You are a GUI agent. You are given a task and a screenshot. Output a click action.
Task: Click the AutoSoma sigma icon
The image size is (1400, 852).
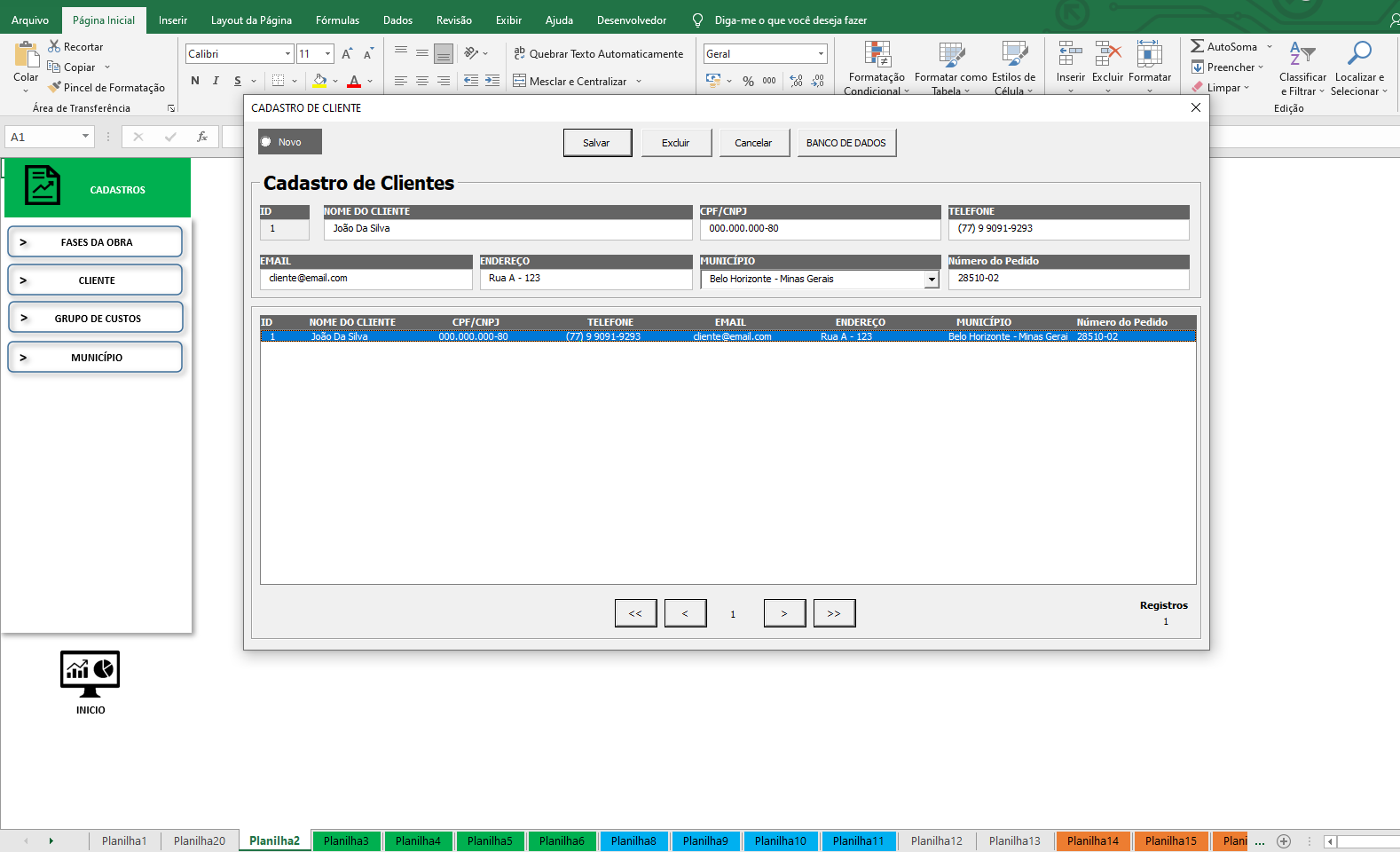[x=1197, y=46]
